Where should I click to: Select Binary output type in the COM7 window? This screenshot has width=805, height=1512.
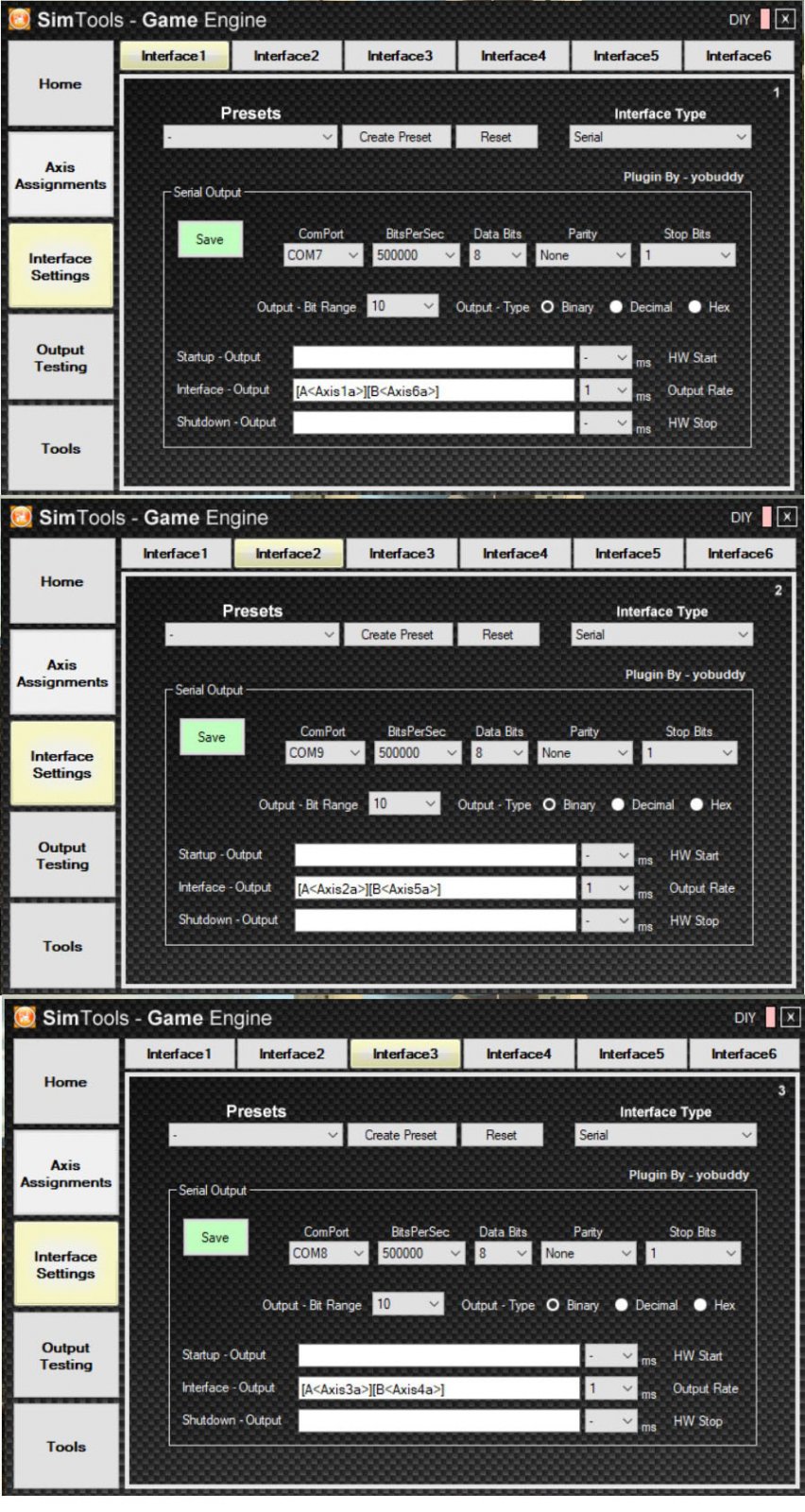(547, 307)
